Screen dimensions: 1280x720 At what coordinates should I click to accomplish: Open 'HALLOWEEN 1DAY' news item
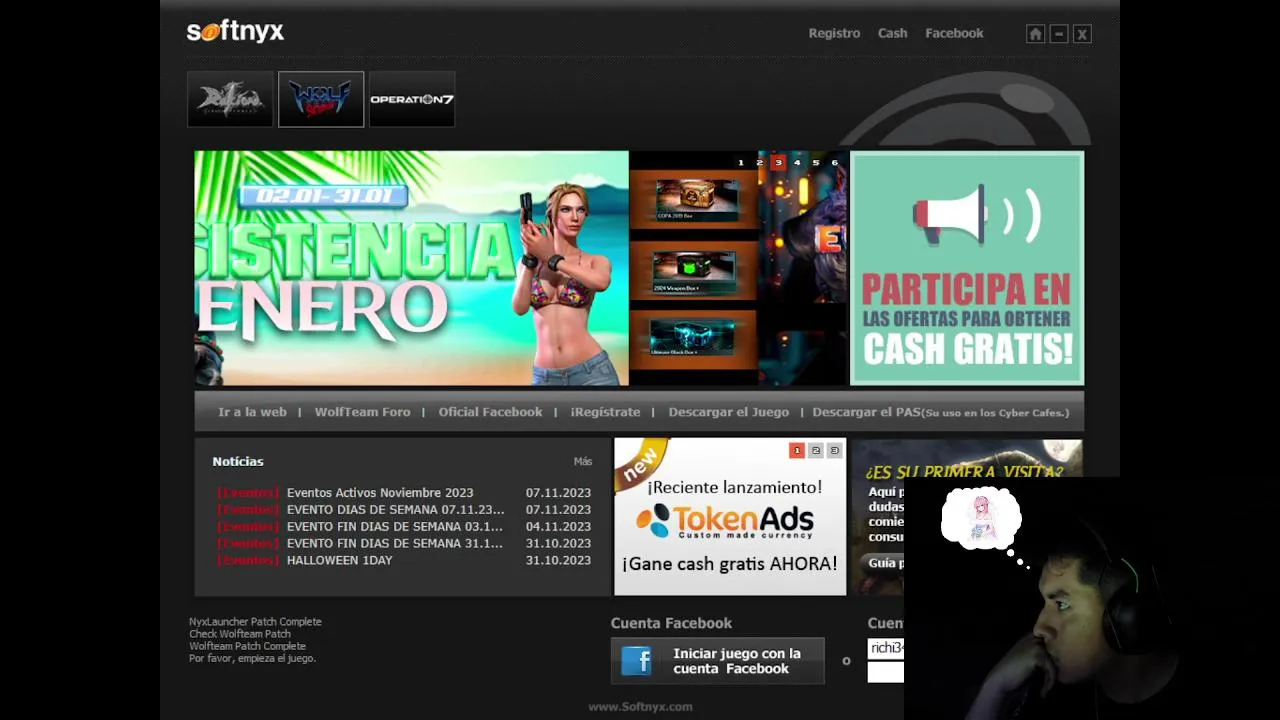coord(339,561)
